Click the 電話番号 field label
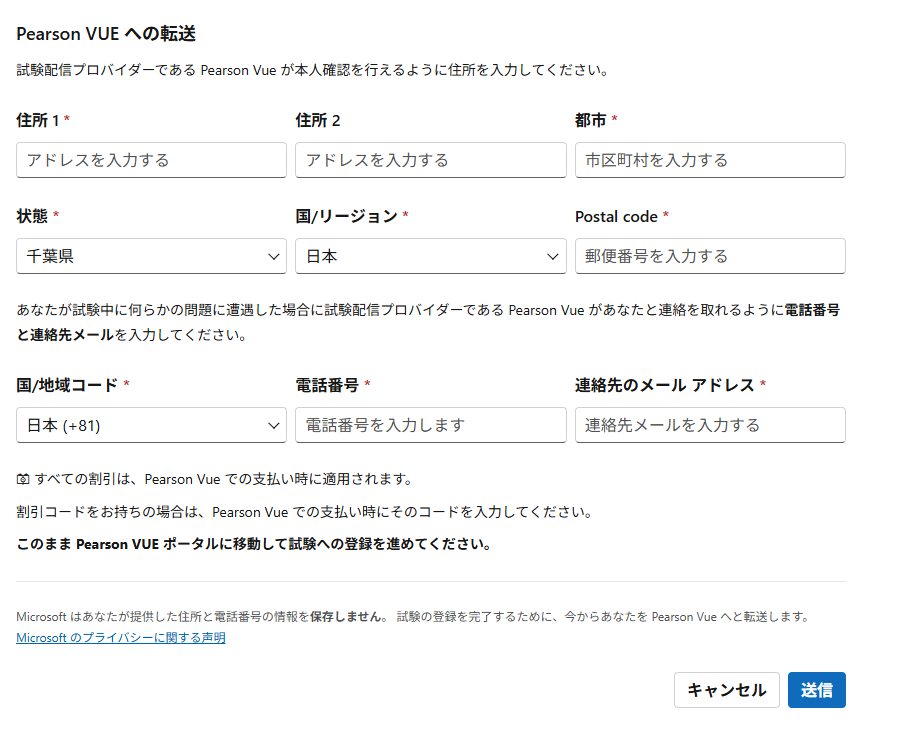This screenshot has width=903, height=745. pyautogui.click(x=327, y=385)
